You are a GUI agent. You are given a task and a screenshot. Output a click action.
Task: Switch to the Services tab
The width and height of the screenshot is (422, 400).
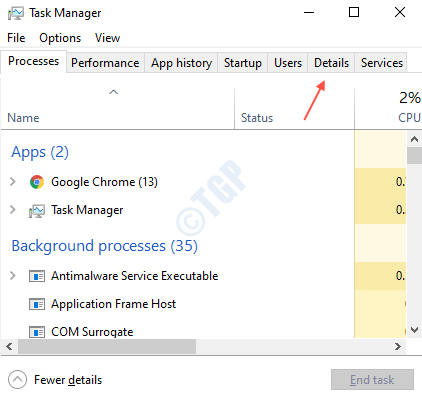click(382, 63)
